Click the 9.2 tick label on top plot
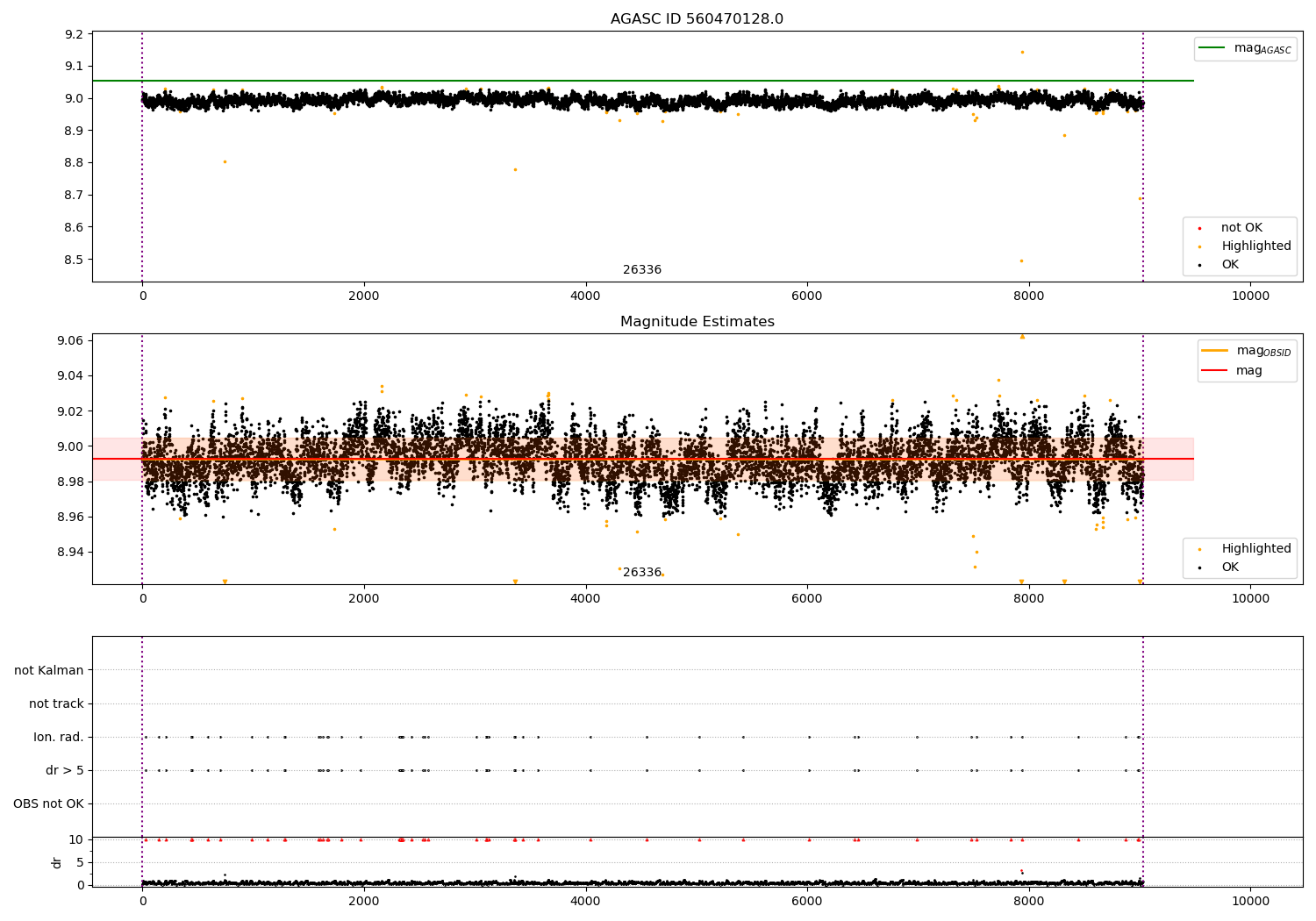The image size is (1316, 921). pyautogui.click(x=75, y=34)
